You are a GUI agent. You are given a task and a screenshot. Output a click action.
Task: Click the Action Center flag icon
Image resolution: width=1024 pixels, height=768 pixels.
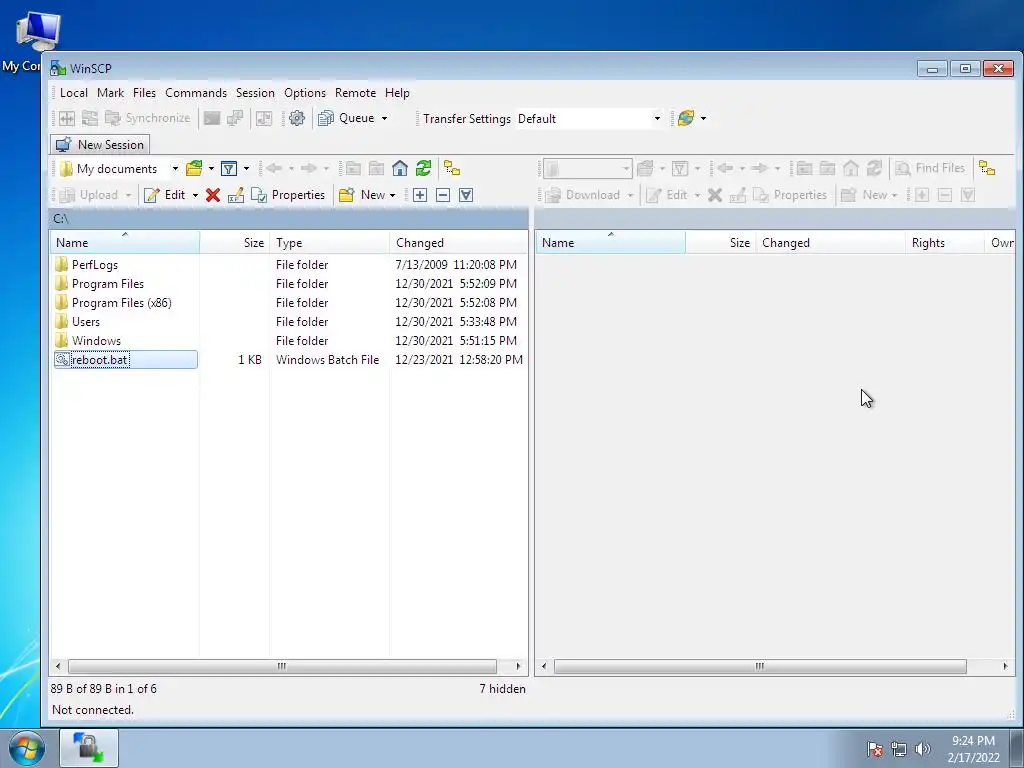[x=875, y=749]
